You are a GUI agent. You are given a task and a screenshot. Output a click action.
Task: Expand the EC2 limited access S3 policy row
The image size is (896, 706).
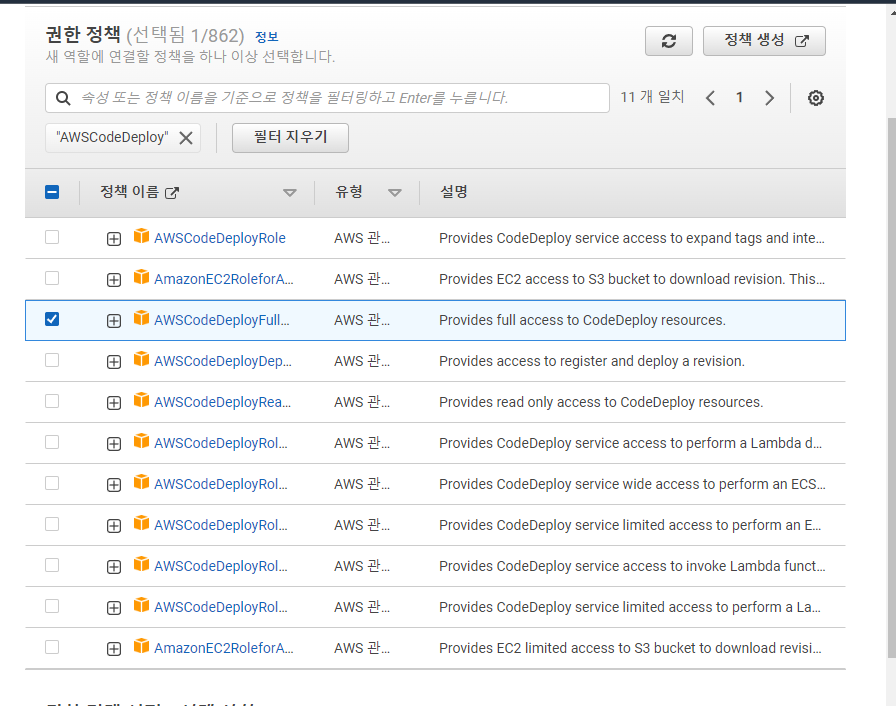[114, 649]
